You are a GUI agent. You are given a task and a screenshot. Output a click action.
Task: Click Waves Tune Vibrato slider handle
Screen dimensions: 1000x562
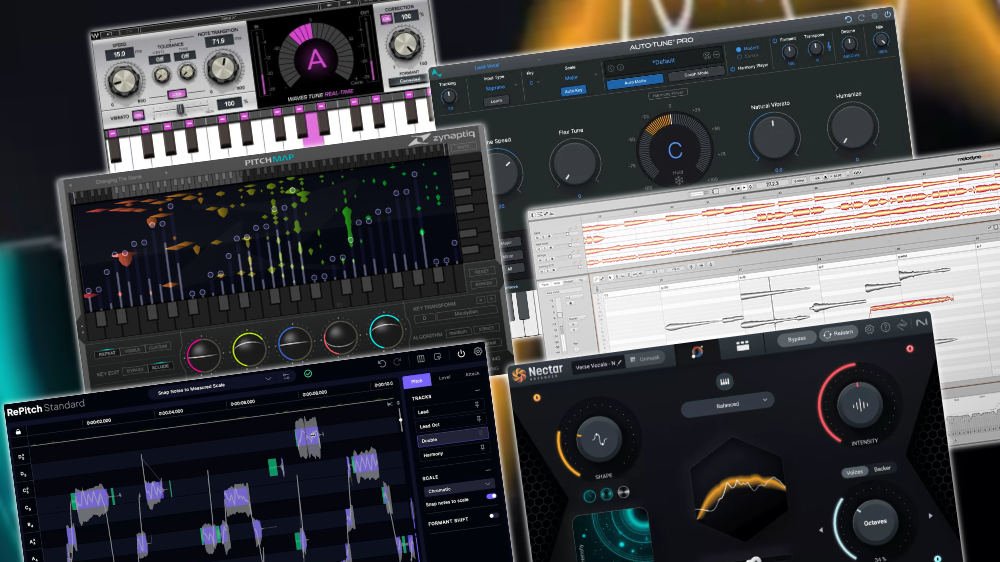pos(181,110)
